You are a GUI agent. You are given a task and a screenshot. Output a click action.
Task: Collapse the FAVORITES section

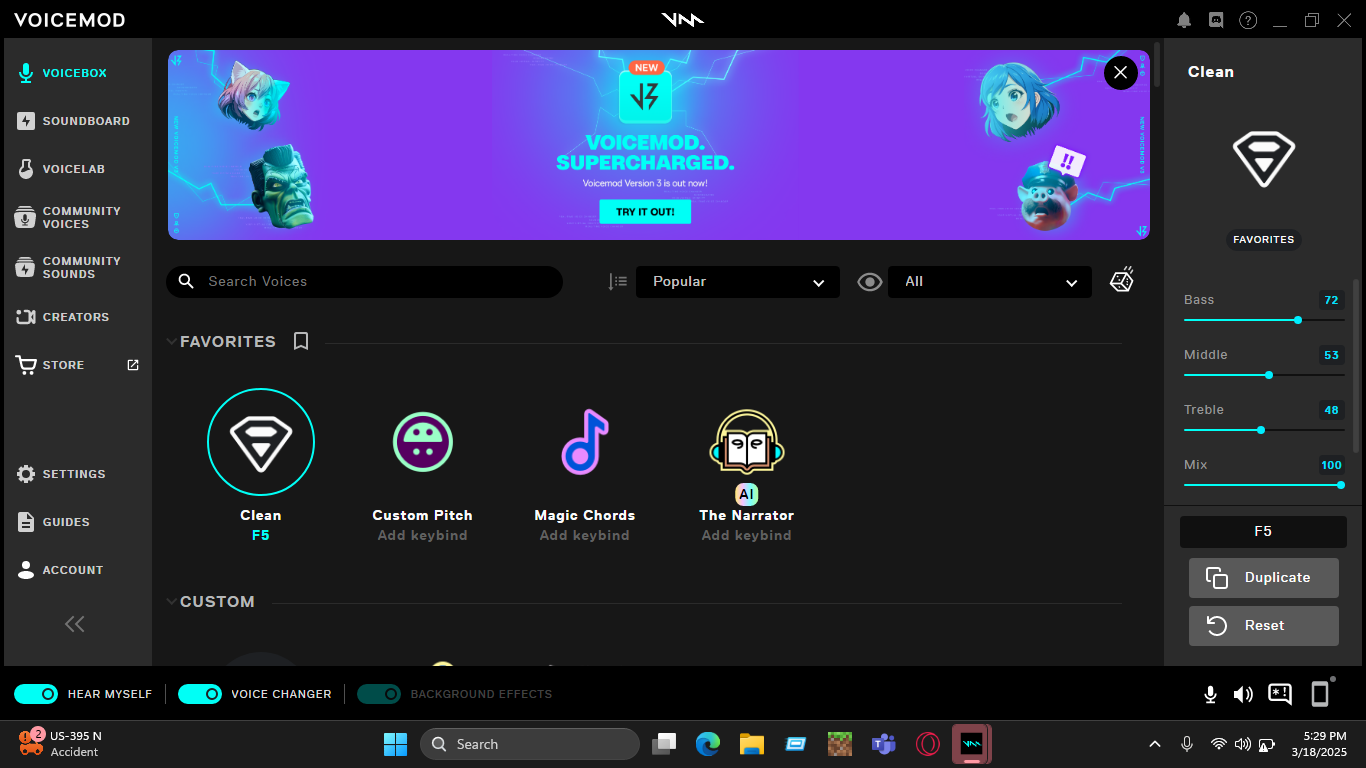171,342
